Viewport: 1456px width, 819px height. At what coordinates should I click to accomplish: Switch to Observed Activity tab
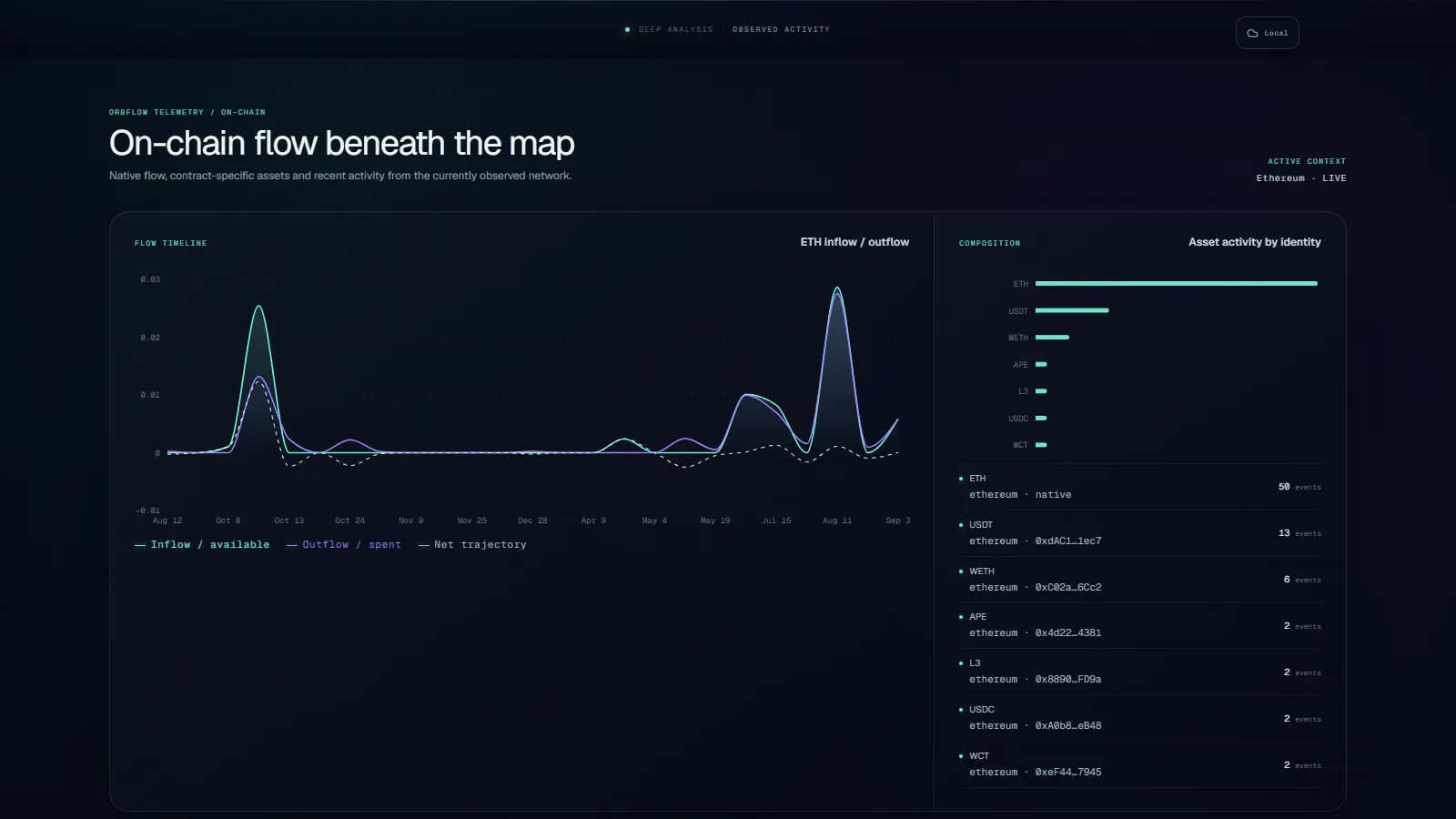tap(781, 29)
